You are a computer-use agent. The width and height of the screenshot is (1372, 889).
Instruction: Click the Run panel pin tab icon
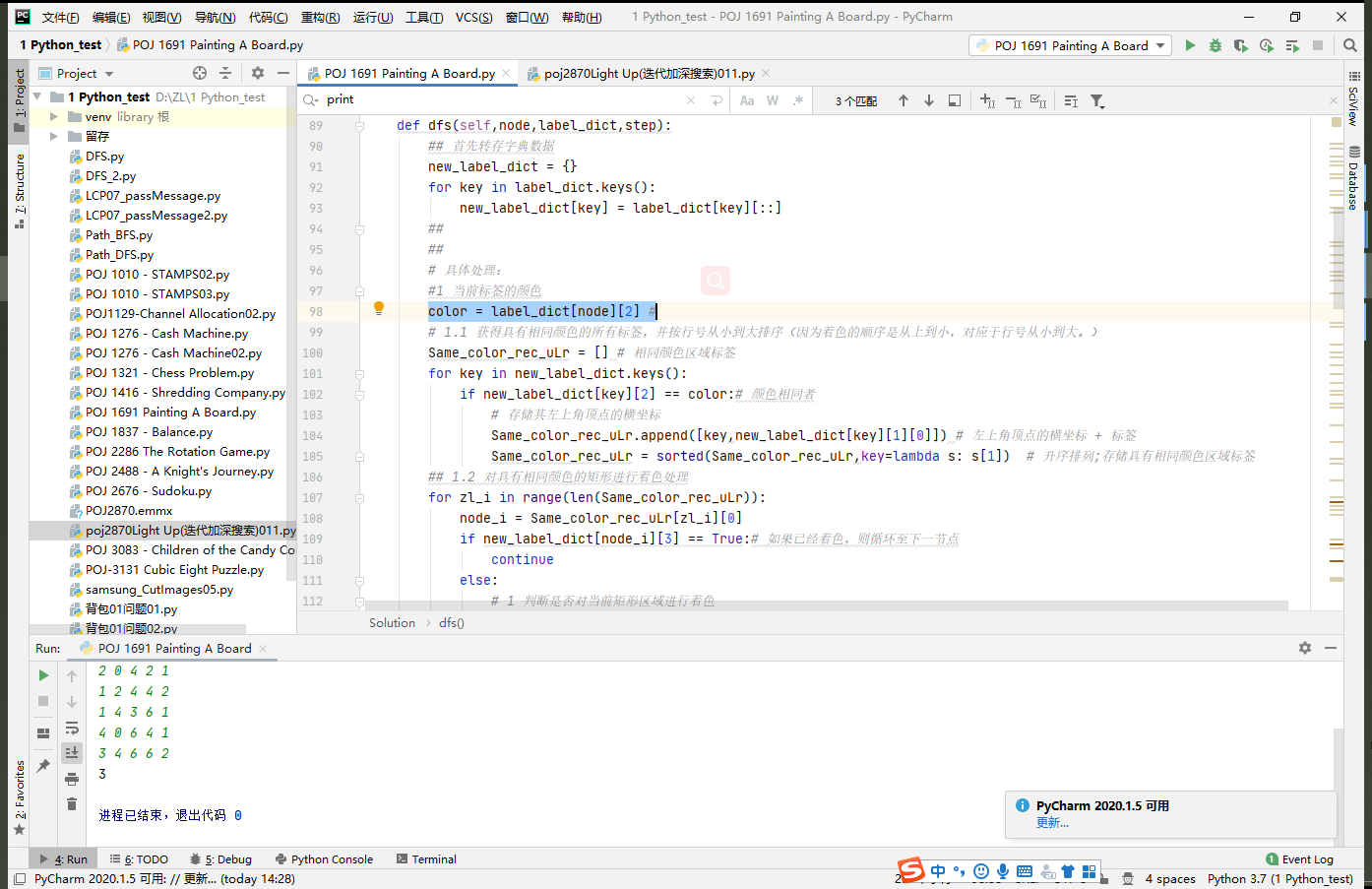[43, 765]
